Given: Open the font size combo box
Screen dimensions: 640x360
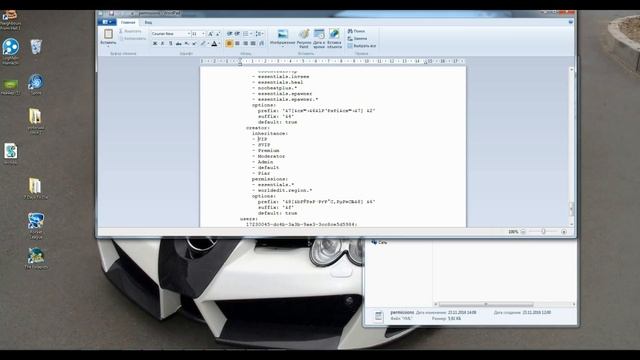Looking at the screenshot, I should point(198,33).
